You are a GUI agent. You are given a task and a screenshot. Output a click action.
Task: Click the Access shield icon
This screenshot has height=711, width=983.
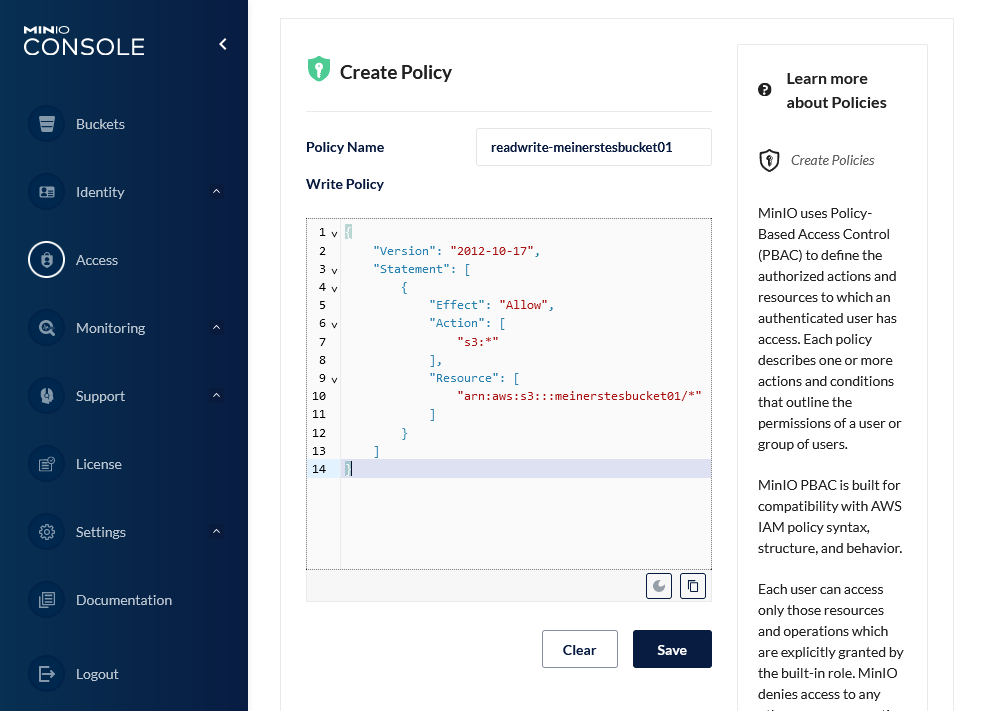(46, 260)
